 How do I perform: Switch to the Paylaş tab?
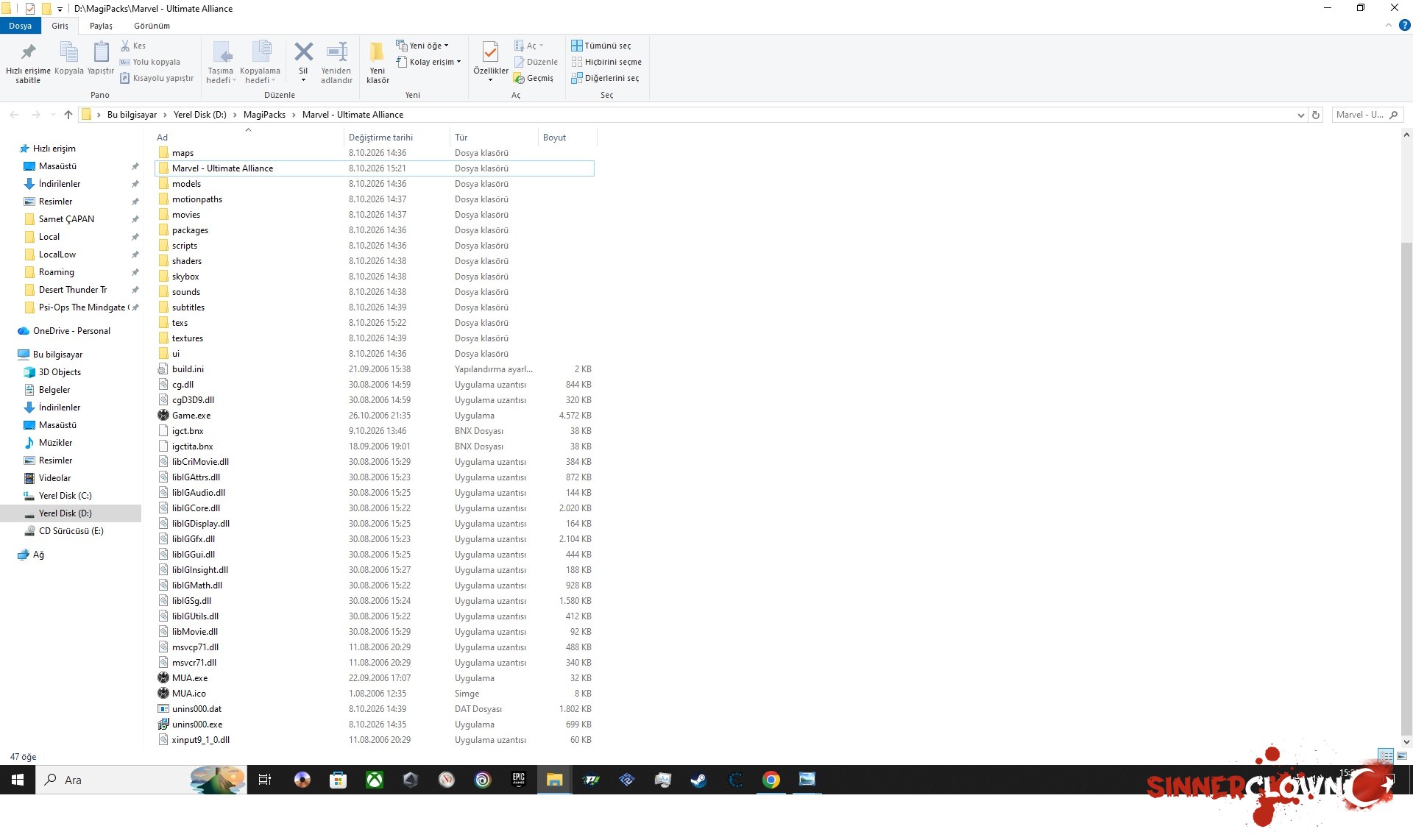(x=101, y=26)
